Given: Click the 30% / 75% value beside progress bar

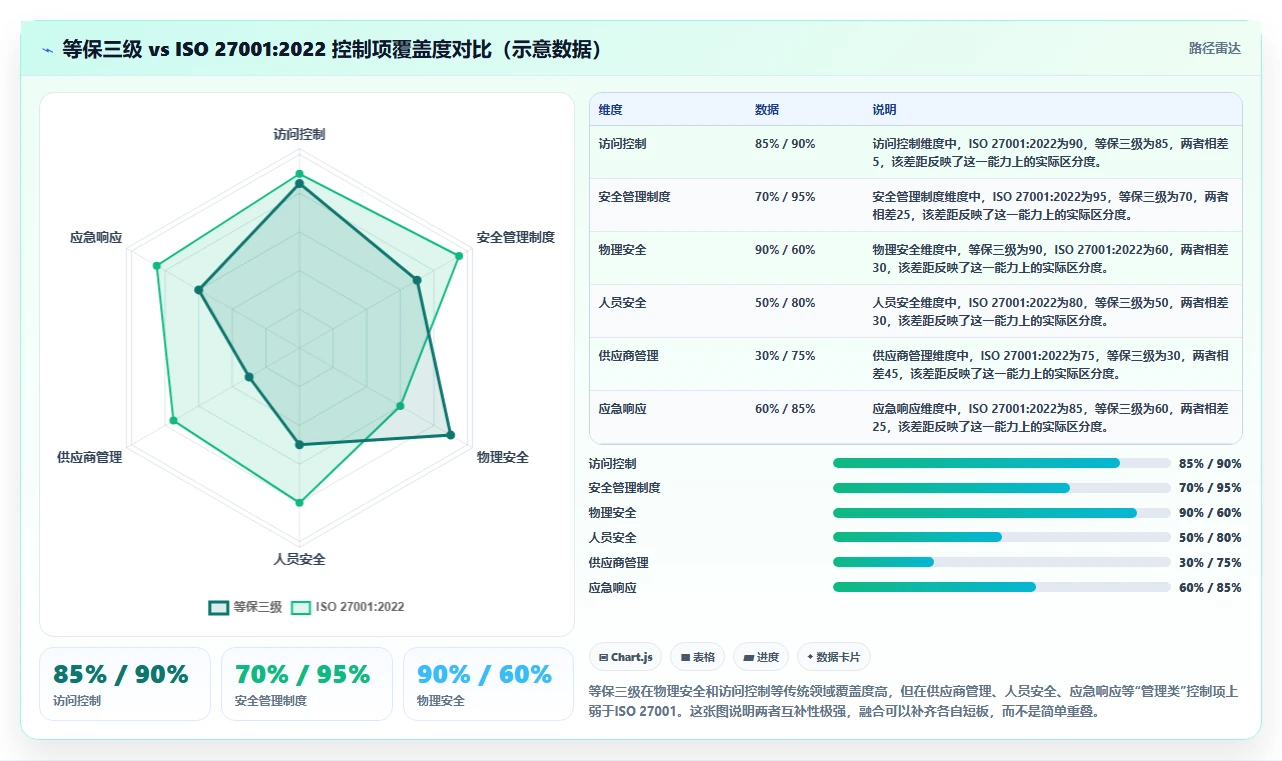Looking at the screenshot, I should pyautogui.click(x=1210, y=563).
